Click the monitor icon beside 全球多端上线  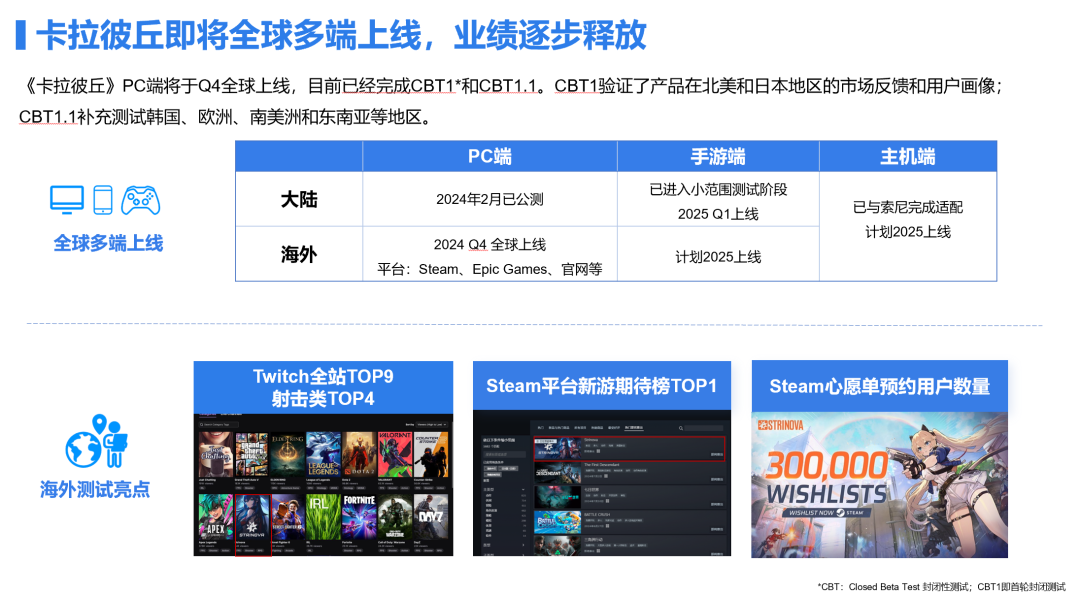tap(66, 198)
